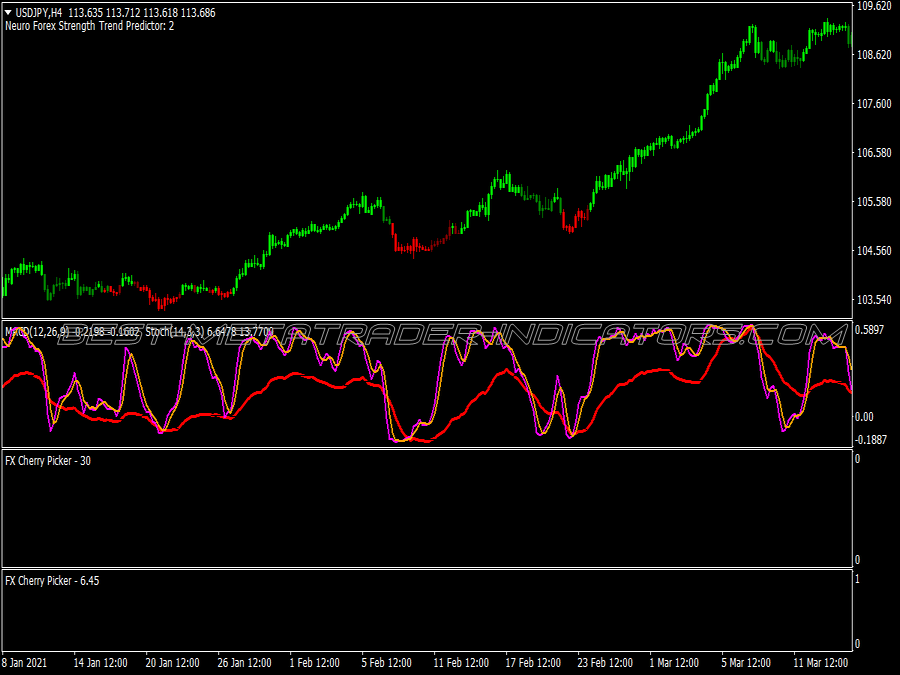
Task: Select the 0.5897 oscillator scale value
Action: pos(870,329)
